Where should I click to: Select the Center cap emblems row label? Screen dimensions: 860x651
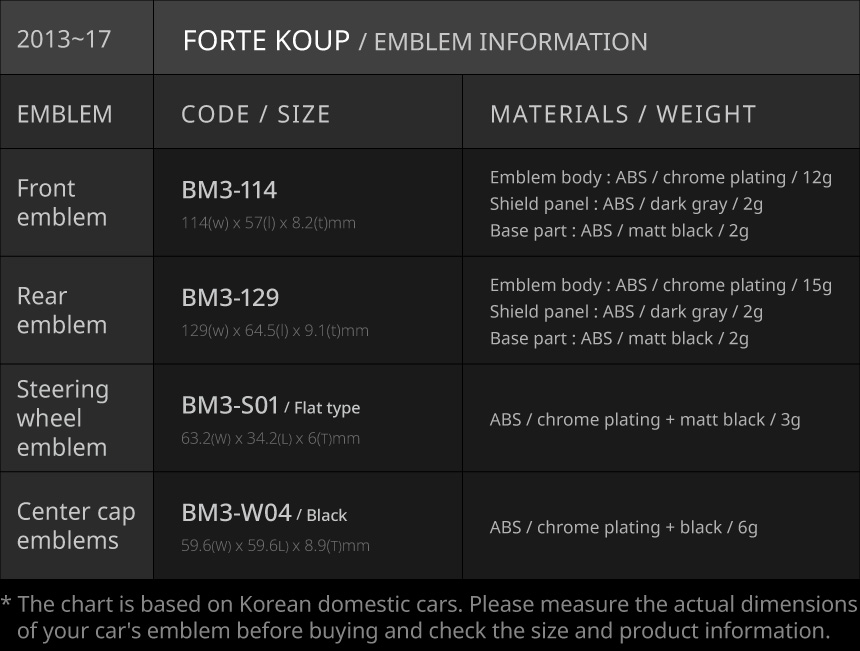click(76, 526)
